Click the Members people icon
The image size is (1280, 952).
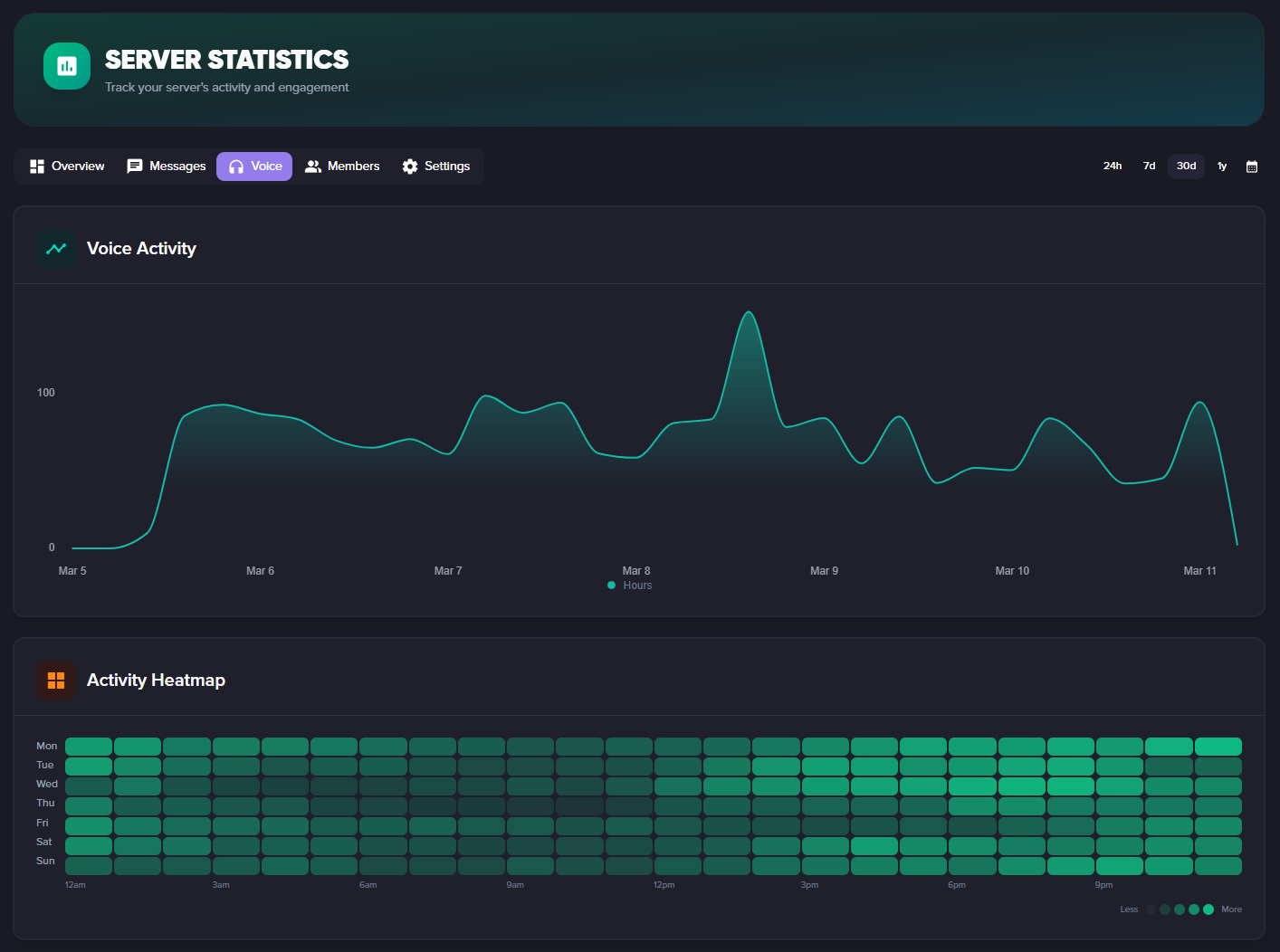pyautogui.click(x=313, y=166)
